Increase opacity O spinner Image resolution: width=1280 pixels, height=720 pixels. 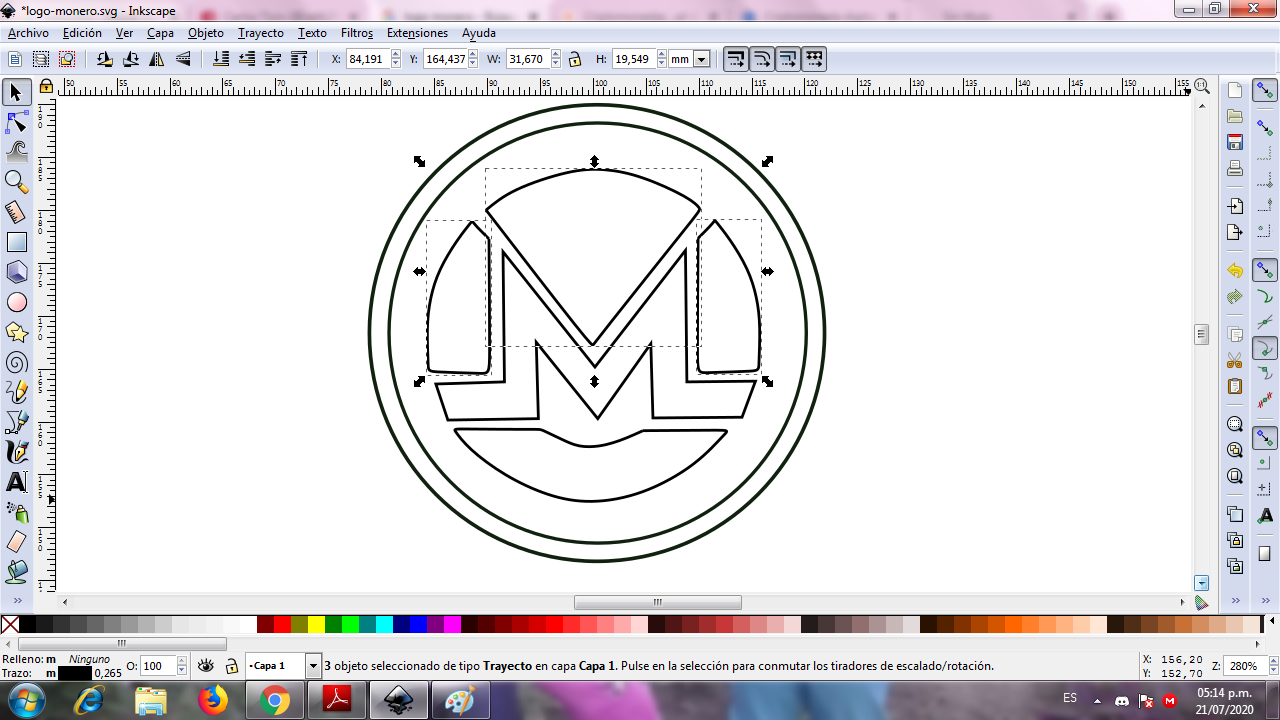(x=181, y=662)
